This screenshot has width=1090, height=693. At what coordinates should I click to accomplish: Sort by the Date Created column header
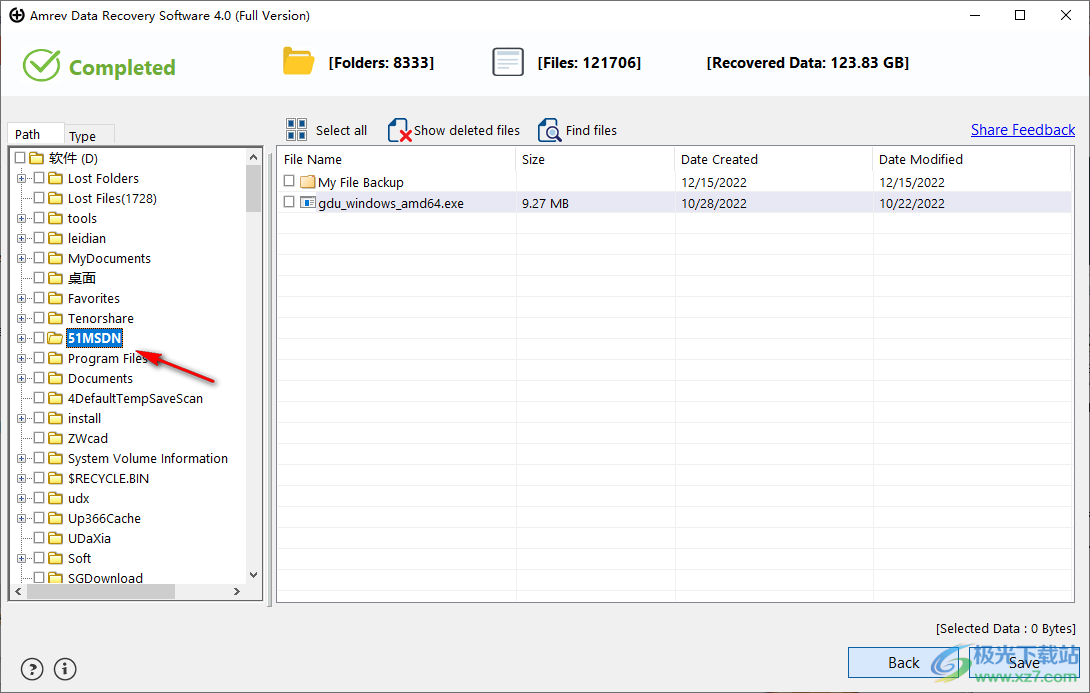(719, 159)
